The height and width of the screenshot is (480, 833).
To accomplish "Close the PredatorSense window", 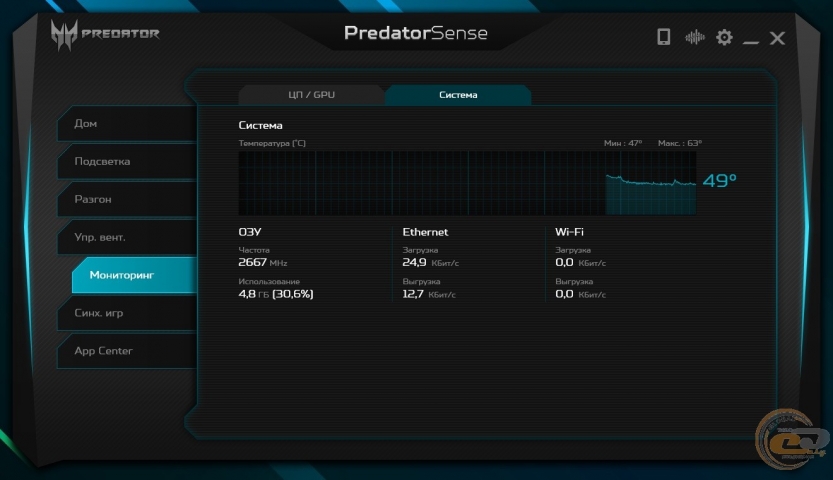I will (x=777, y=38).
